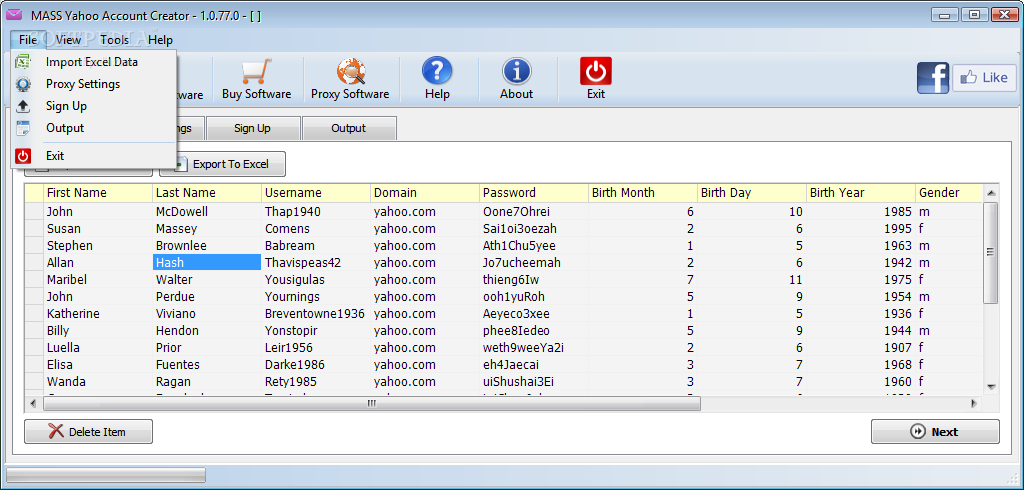Viewport: 1024px width, 490px height.
Task: Select last name cell Brownlee
Action: tap(207, 246)
